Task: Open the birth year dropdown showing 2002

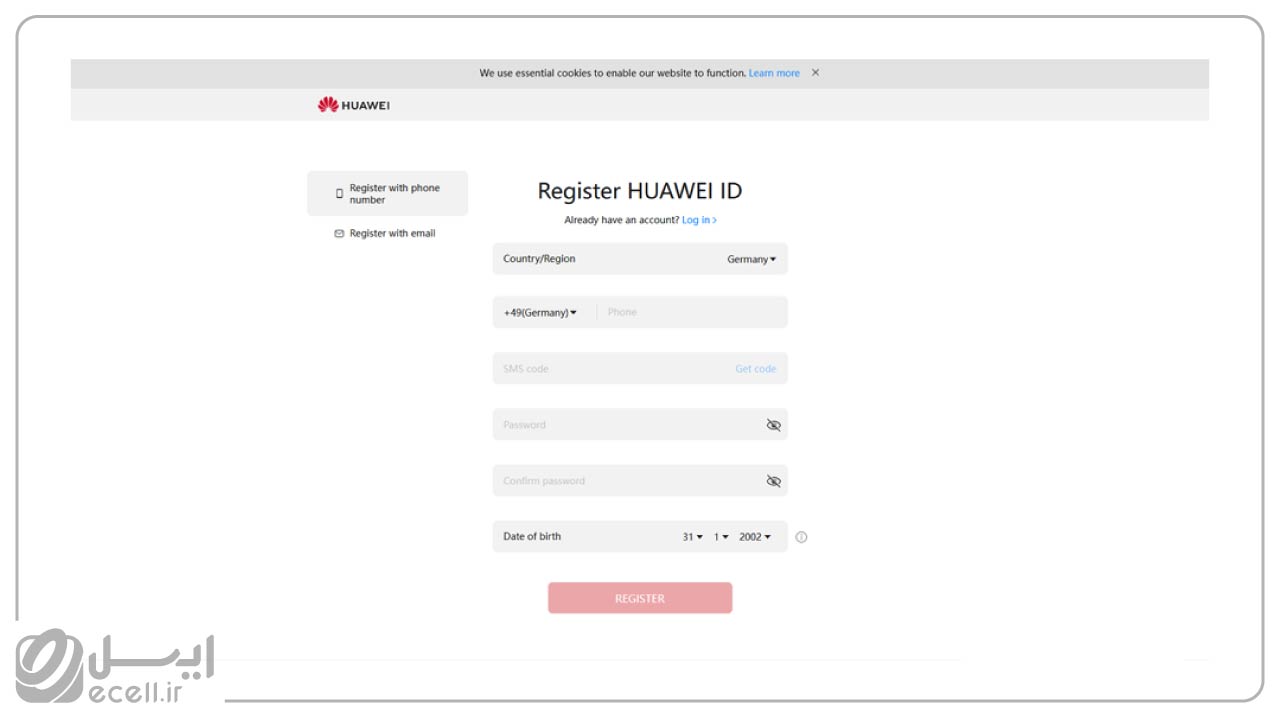Action: coord(755,537)
